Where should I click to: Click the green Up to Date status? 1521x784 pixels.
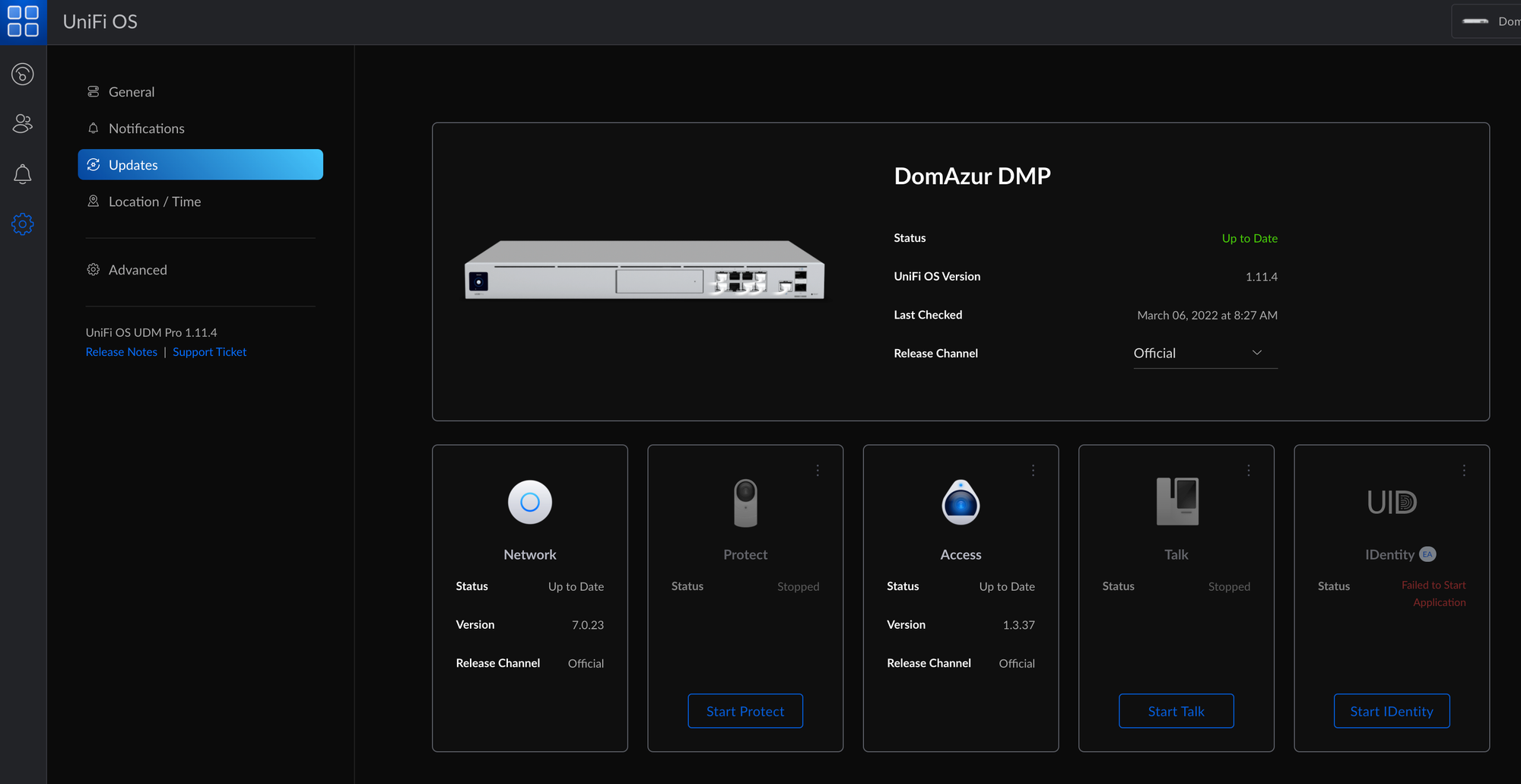[1250, 239]
